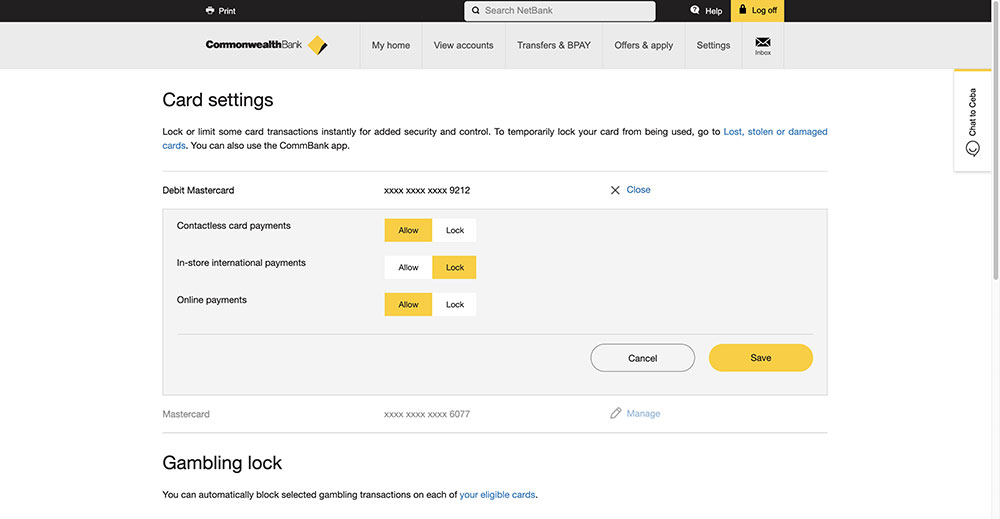Viewport: 1000px width, 519px height.
Task: Click into the Search NetBank field
Action: 560,10
